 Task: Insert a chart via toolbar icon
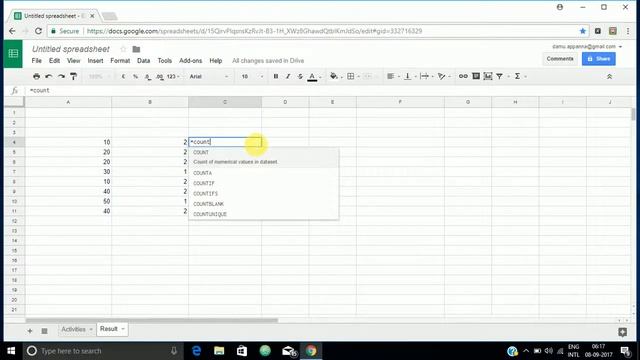coord(488,76)
